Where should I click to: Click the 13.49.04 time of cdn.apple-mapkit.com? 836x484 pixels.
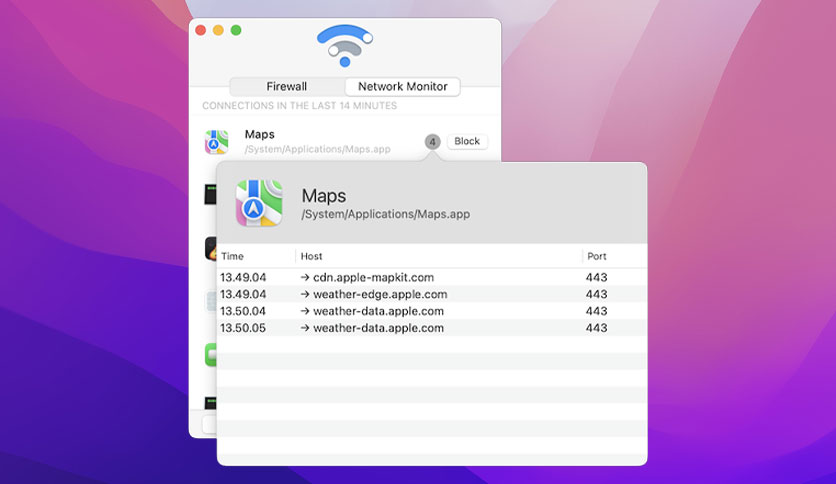click(x=243, y=277)
